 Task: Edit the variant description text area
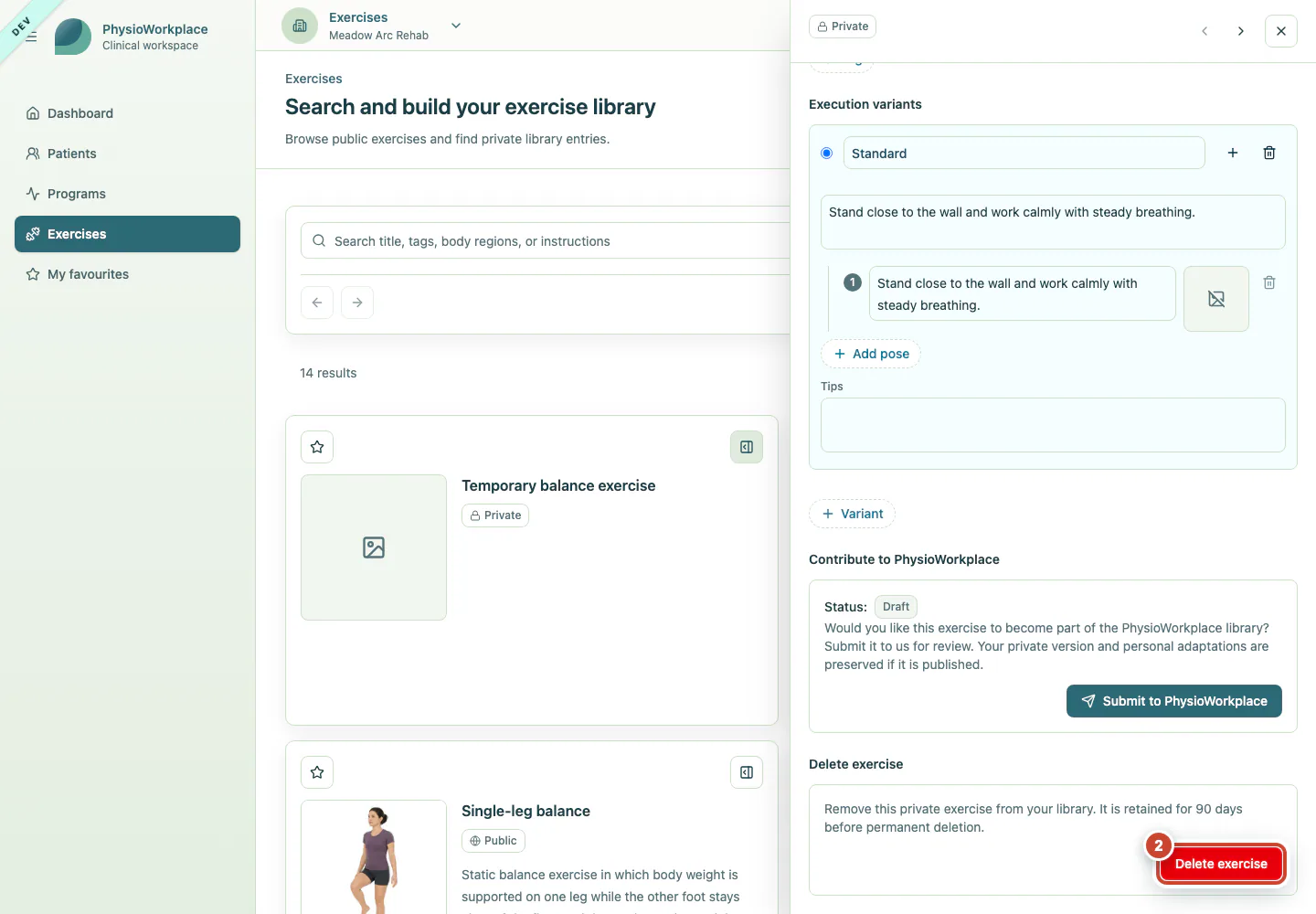pos(1053,222)
